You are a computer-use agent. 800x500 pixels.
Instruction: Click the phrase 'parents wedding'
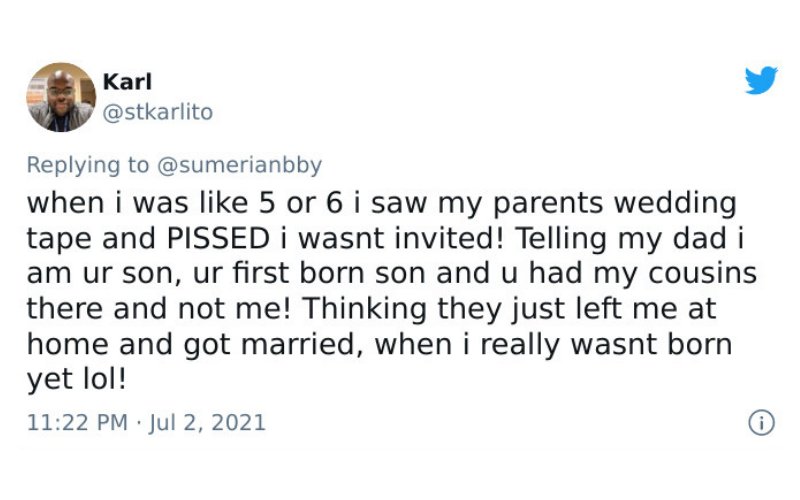[614, 203]
